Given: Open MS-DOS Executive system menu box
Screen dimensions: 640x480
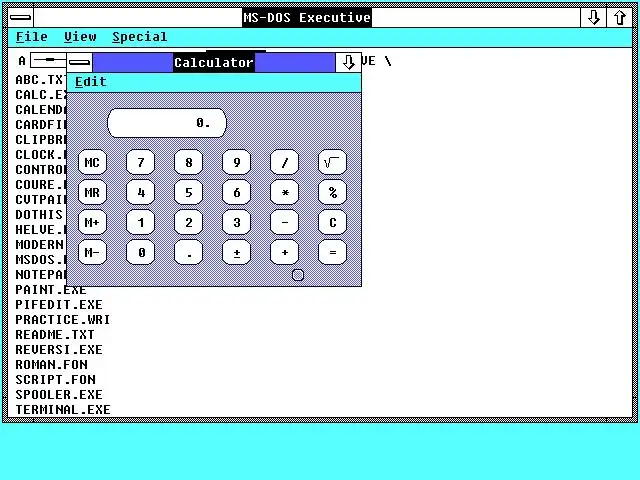Looking at the screenshot, I should pyautogui.click(x=20, y=18).
